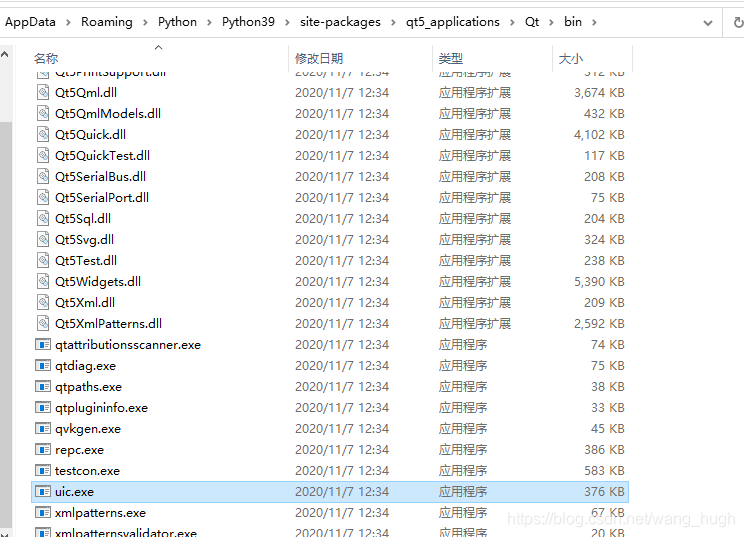Select the file named uic.exe
The height and width of the screenshot is (537, 744).
pos(74,491)
